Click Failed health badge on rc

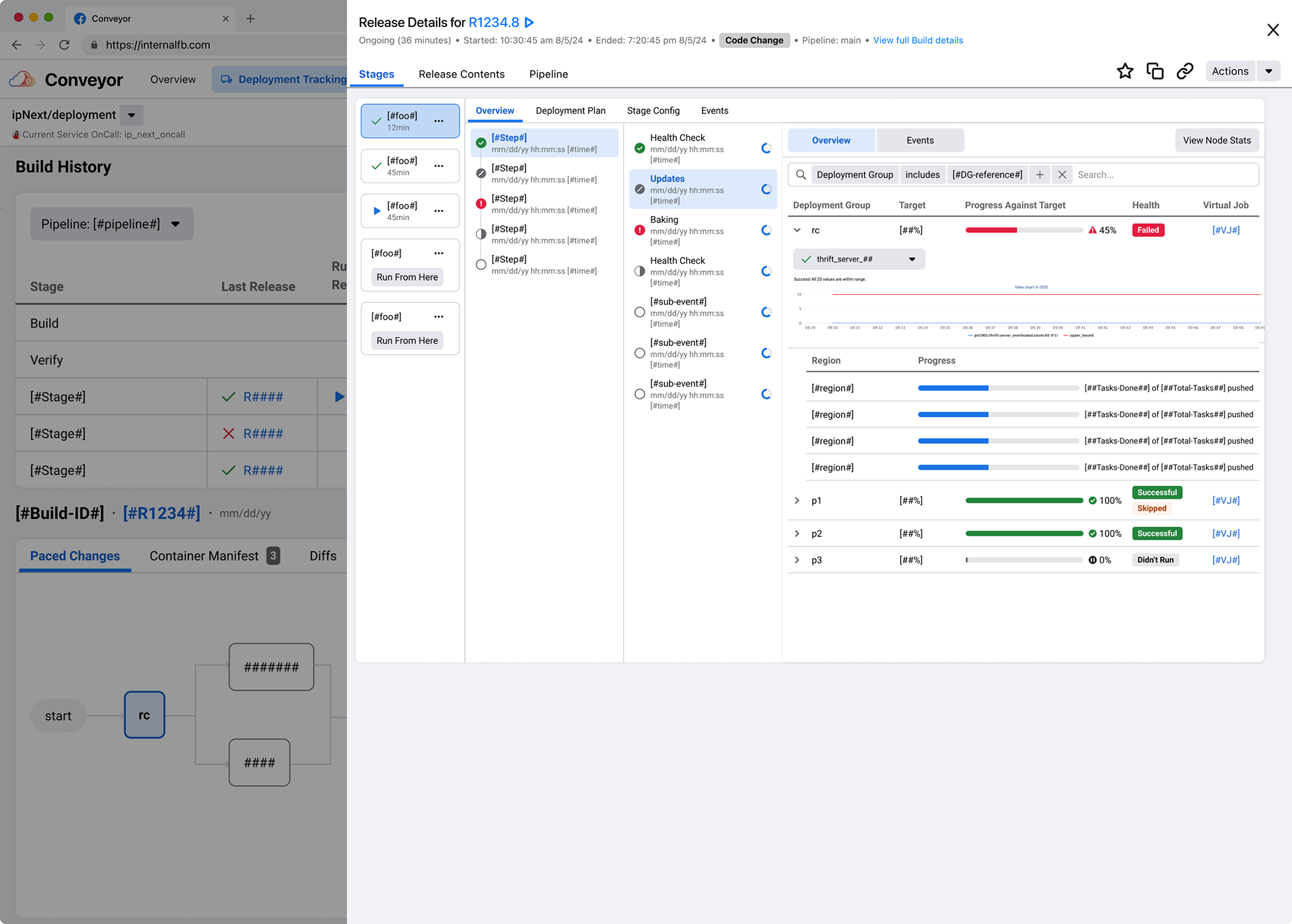tap(1148, 230)
